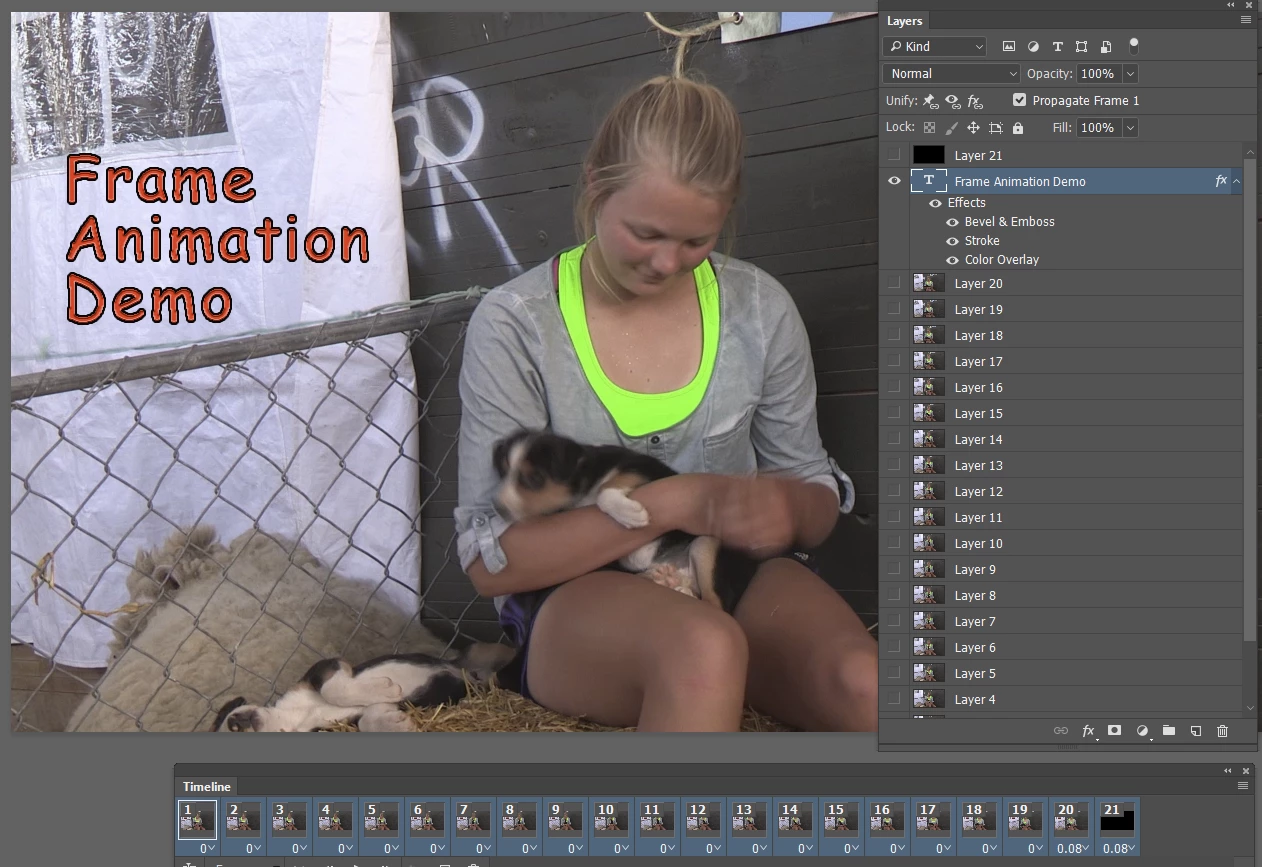Viewport: 1262px width, 867px height.
Task: Lock all padlock icon
Action: click(1018, 128)
